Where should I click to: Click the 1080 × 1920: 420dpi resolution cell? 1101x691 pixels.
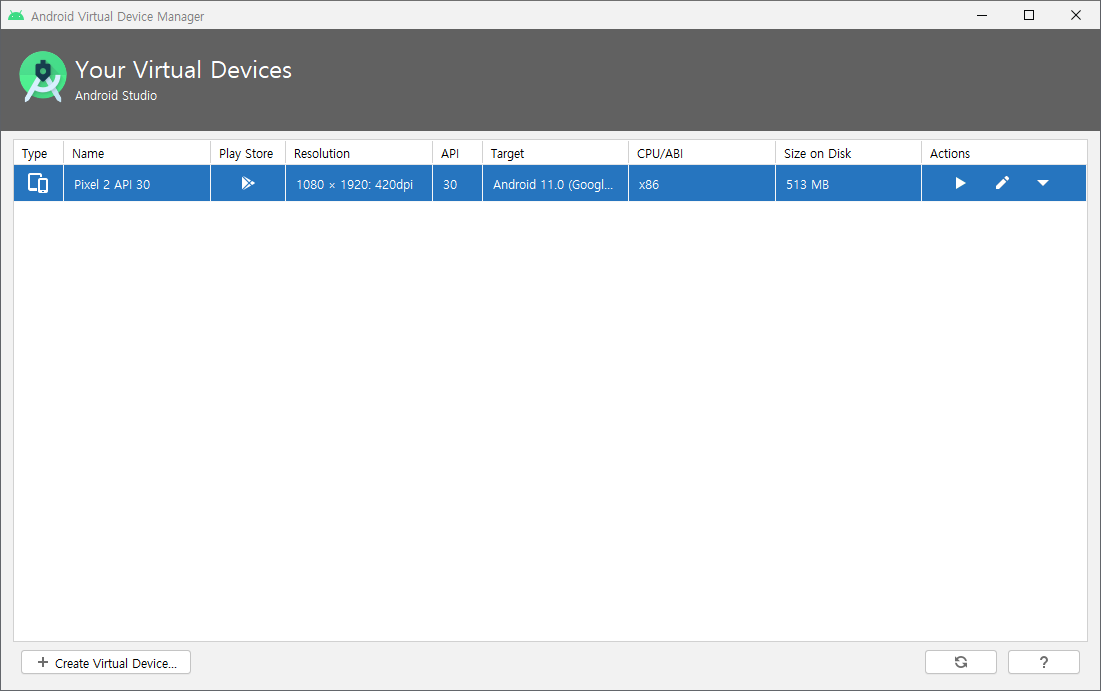point(359,184)
